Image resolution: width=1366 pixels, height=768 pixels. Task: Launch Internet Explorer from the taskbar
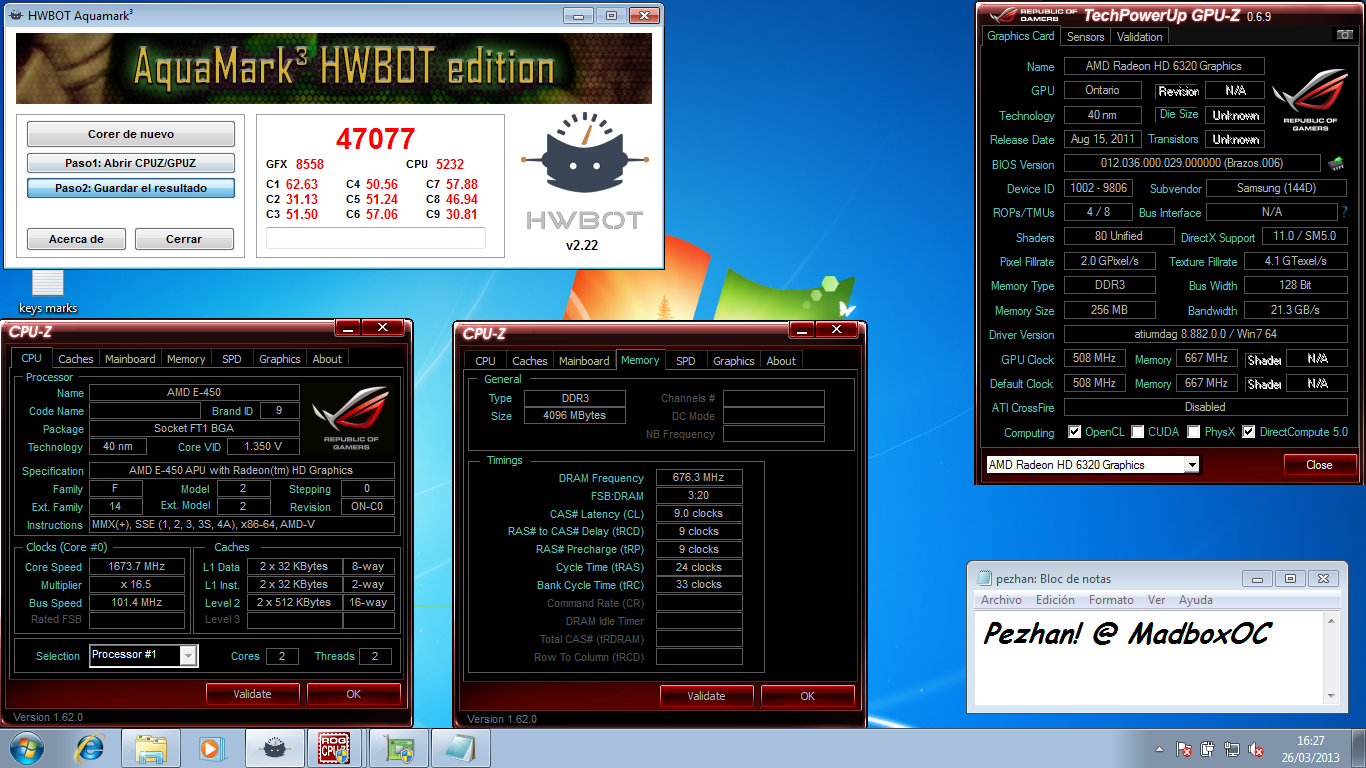pos(89,748)
